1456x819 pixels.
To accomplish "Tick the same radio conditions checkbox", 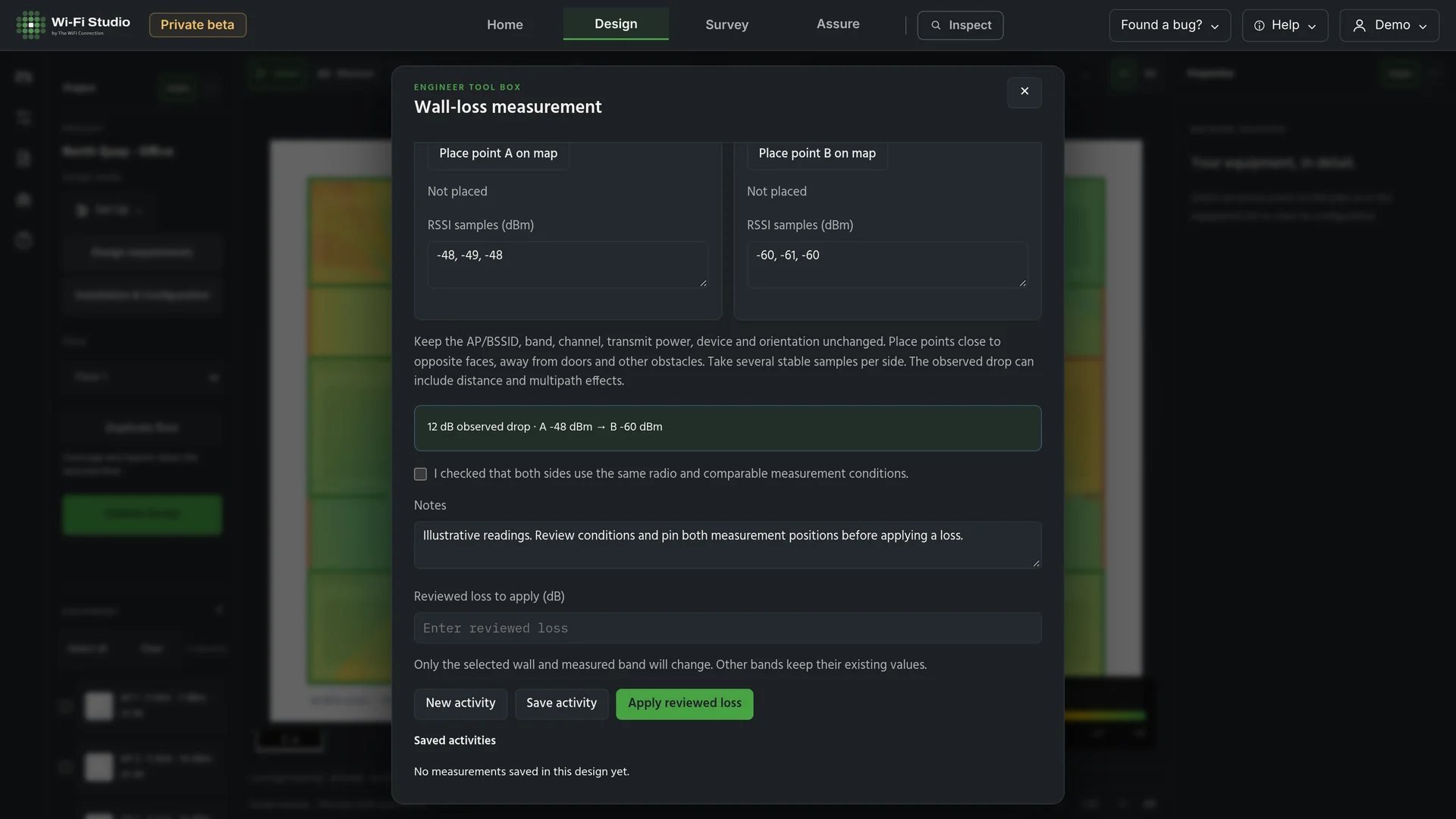I will (420, 474).
